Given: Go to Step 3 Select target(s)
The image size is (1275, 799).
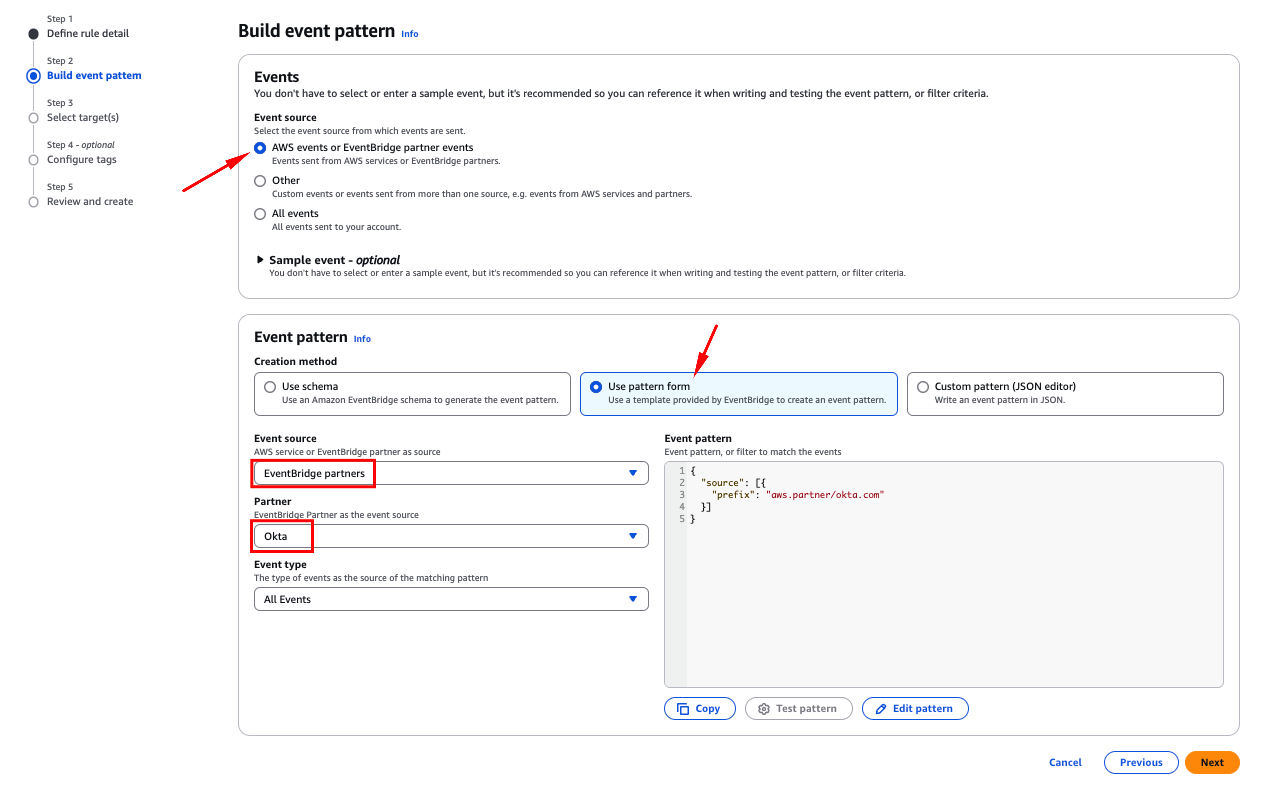Looking at the screenshot, I should [x=83, y=118].
